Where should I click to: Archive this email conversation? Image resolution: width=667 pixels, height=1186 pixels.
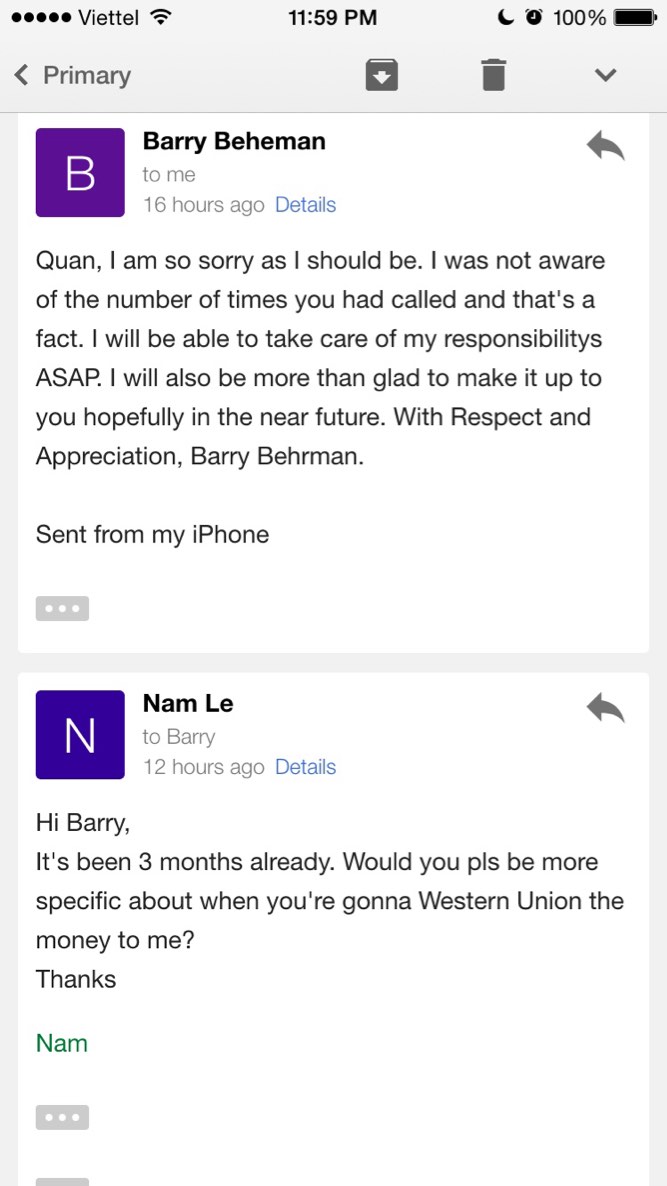(x=382, y=75)
